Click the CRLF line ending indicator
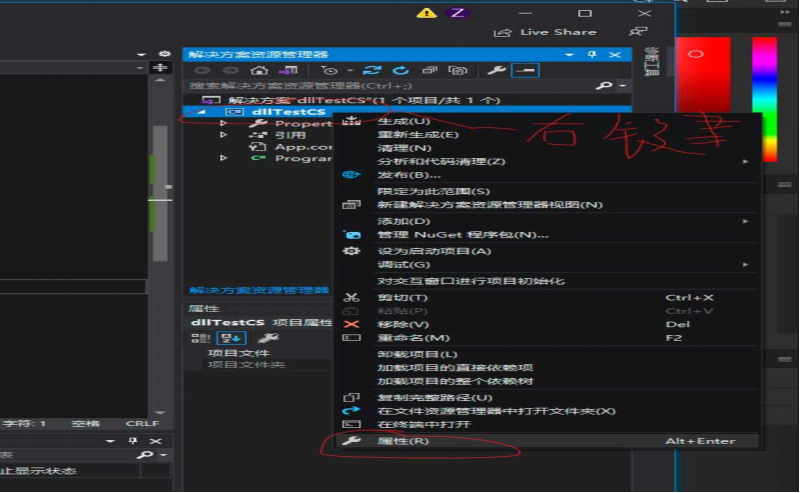This screenshot has width=800, height=493. coord(142,424)
